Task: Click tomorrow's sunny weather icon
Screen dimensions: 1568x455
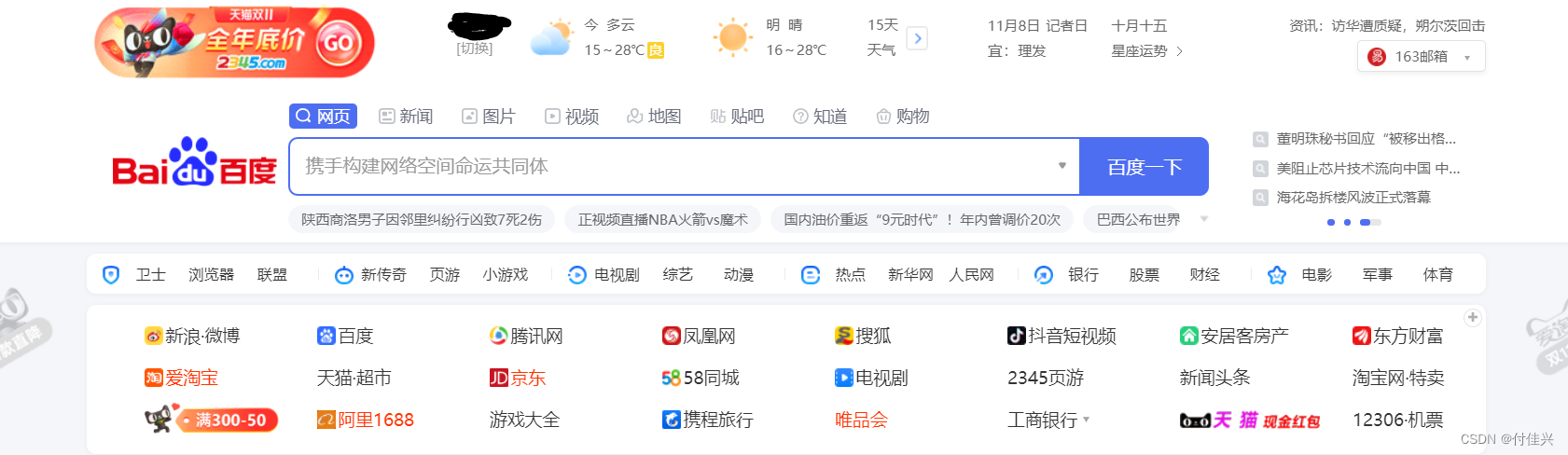Action: coord(732,37)
